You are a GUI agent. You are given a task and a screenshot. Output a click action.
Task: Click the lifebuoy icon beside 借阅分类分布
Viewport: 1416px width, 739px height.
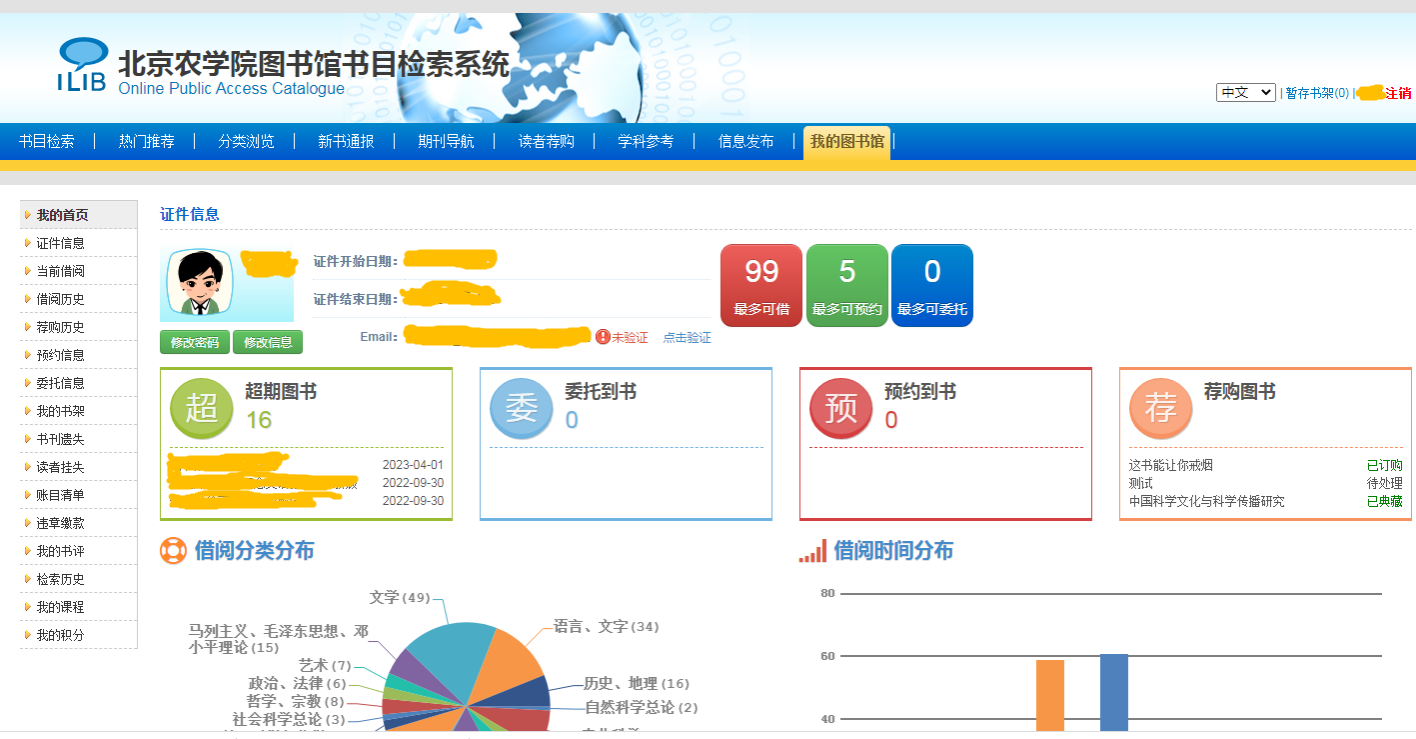173,551
